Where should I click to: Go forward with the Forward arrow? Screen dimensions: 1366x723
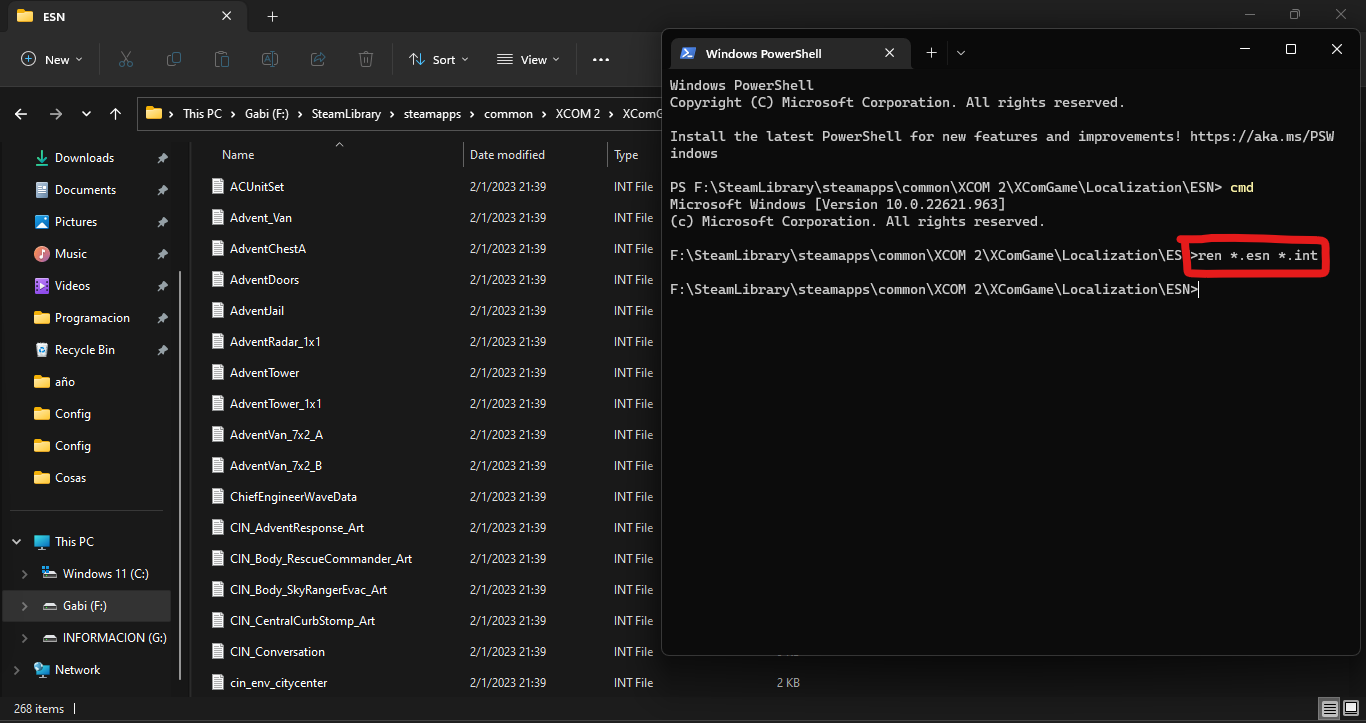pos(55,114)
